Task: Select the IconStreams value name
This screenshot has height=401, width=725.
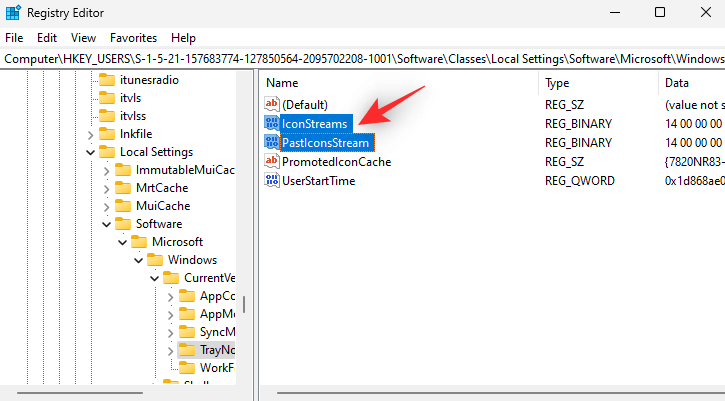Action: 314,124
